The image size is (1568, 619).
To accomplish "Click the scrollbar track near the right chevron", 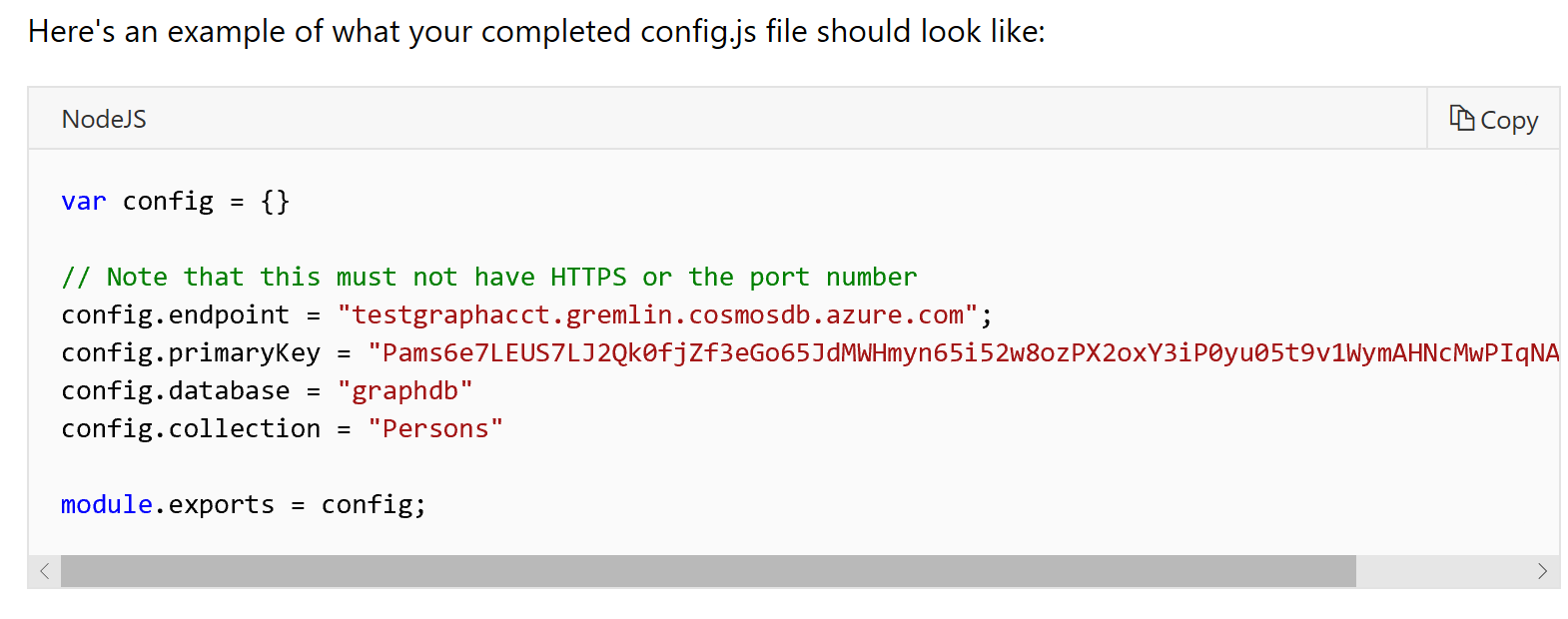I will tap(1448, 571).
